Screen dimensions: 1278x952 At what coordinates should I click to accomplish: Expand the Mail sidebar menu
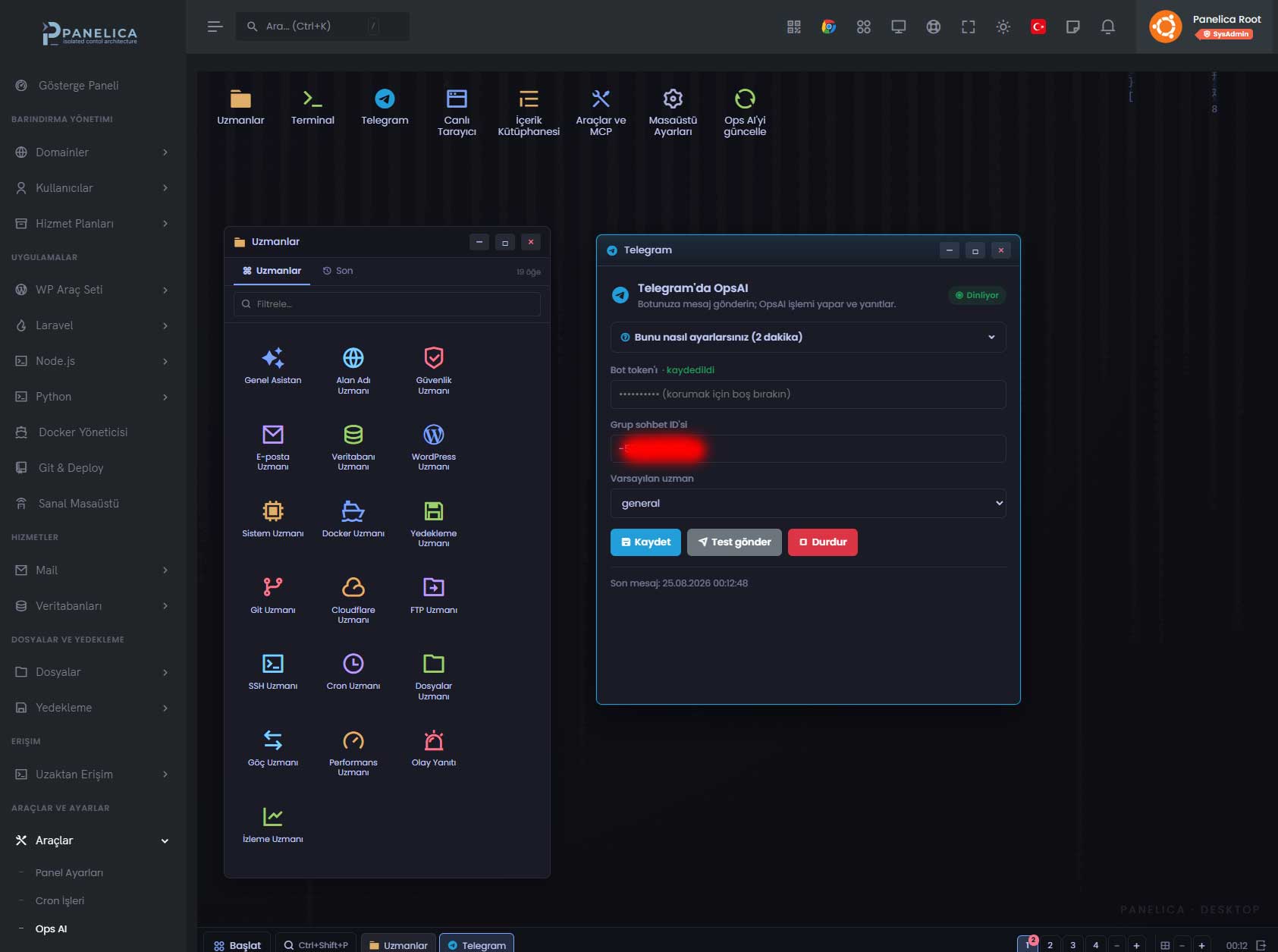point(93,570)
